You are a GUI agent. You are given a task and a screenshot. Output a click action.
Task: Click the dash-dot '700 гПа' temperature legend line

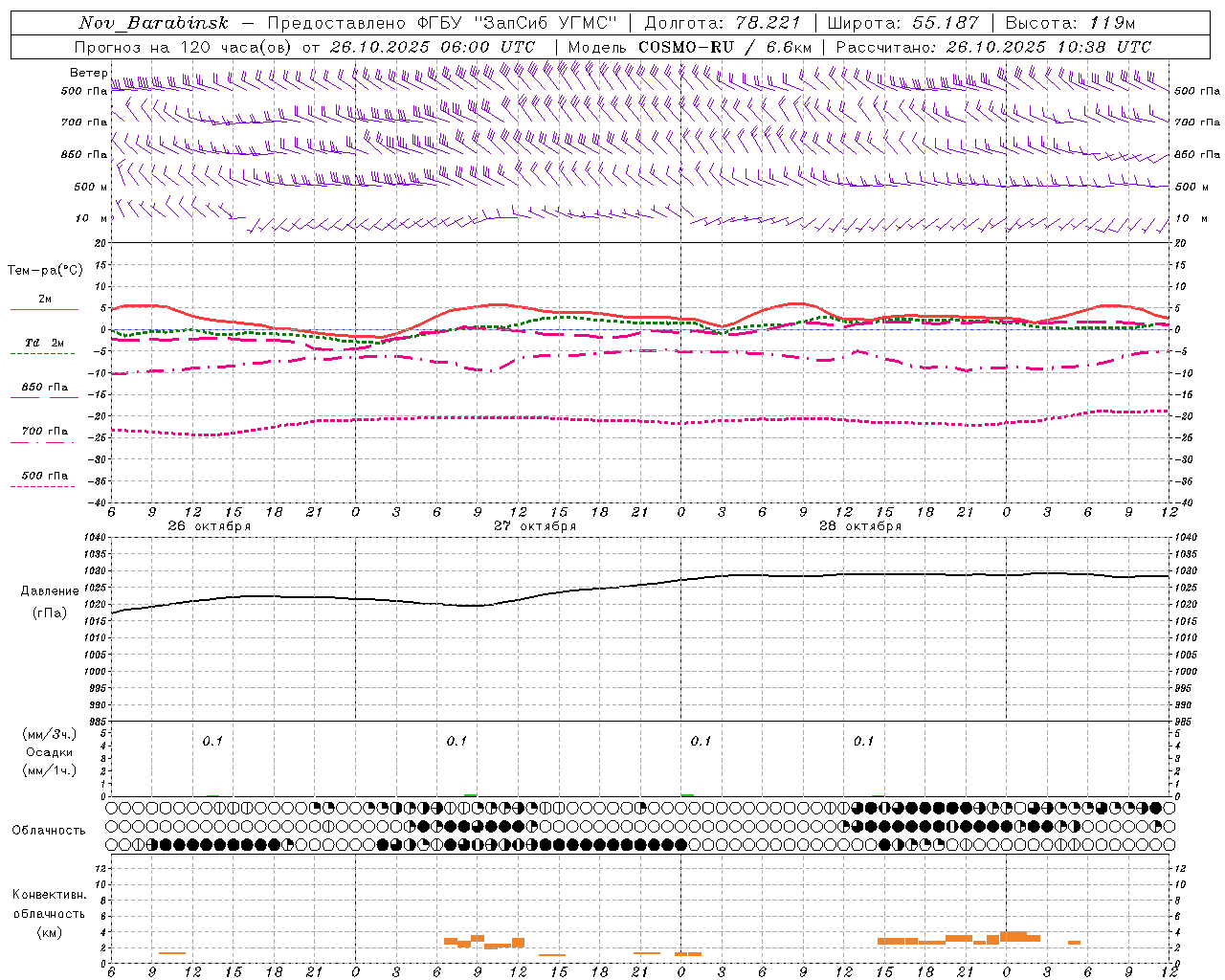42,442
